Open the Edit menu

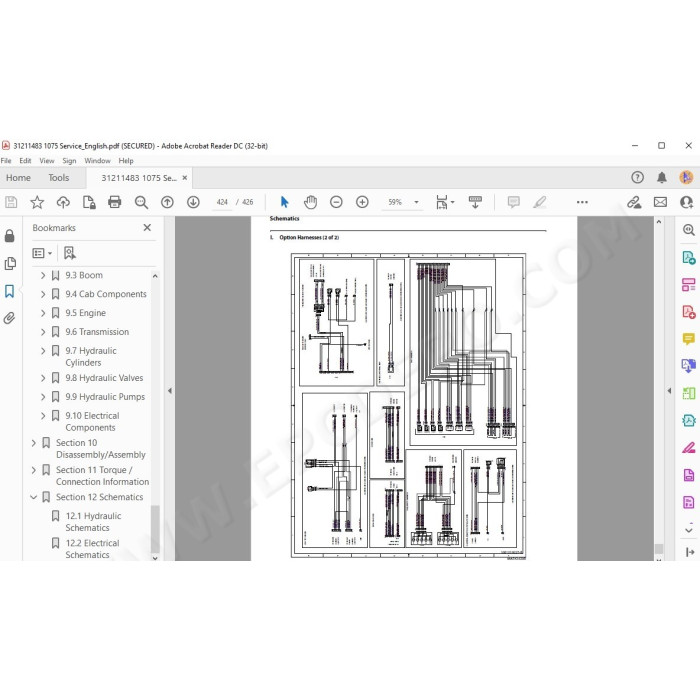click(x=25, y=161)
